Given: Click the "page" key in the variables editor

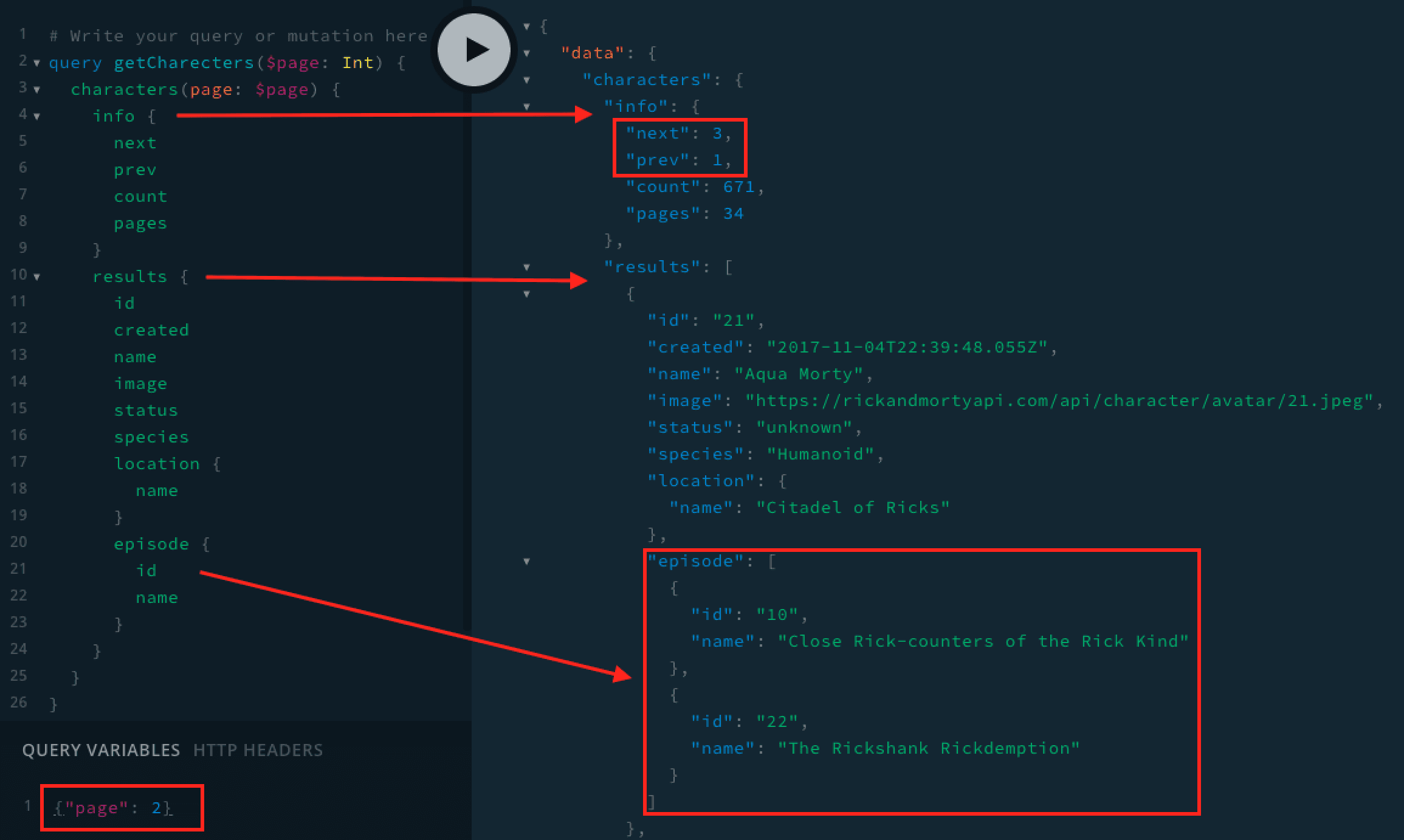Looking at the screenshot, I should 96,808.
